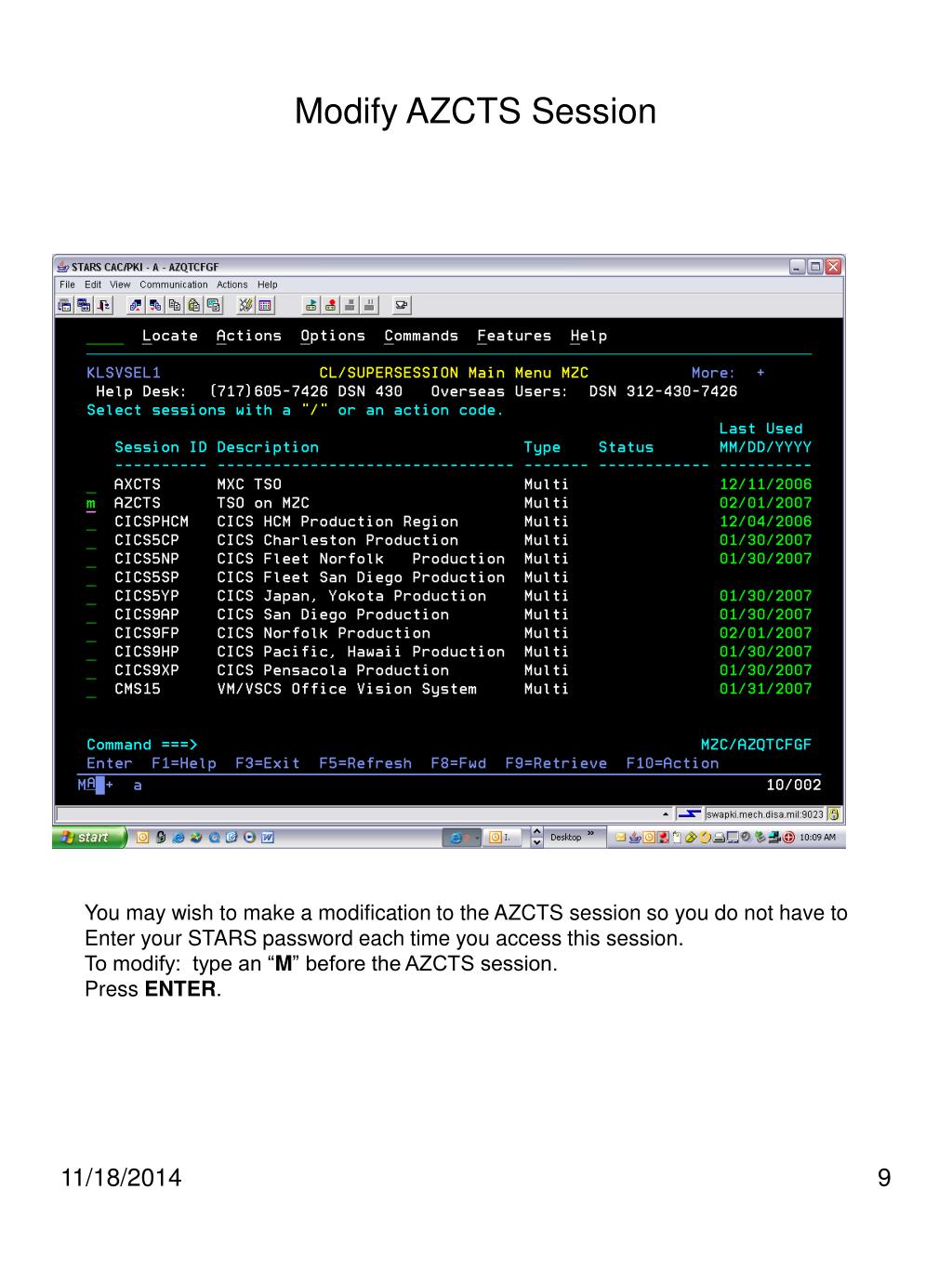Image resolution: width=952 pixels, height=1269 pixels.
Task: Launch Word from the Quick Launch bar
Action: click(x=268, y=838)
